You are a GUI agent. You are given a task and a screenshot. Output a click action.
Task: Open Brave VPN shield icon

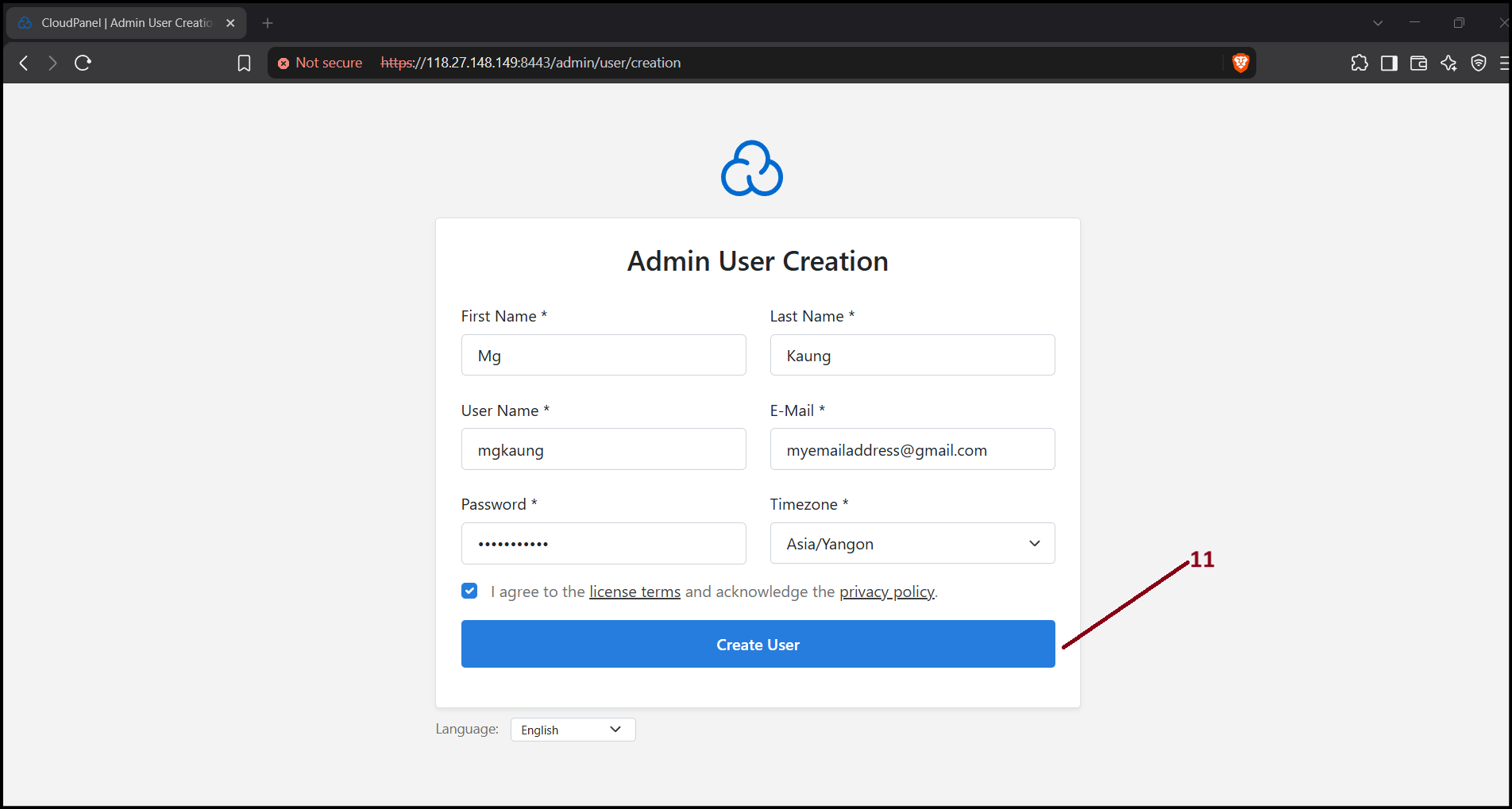click(x=1479, y=63)
